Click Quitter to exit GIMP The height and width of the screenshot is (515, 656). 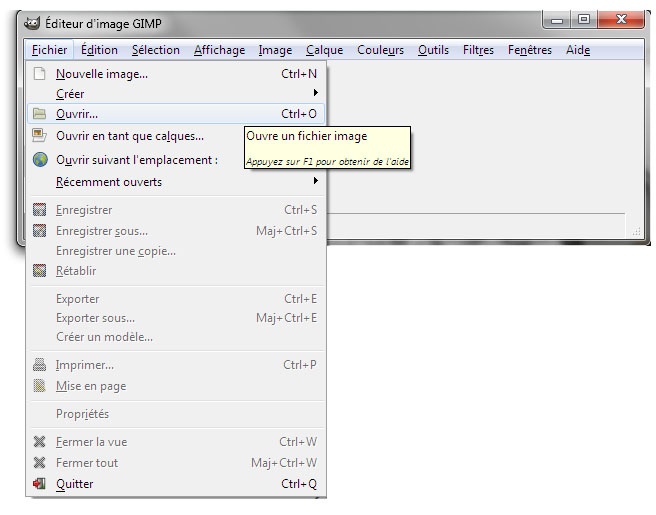point(75,484)
